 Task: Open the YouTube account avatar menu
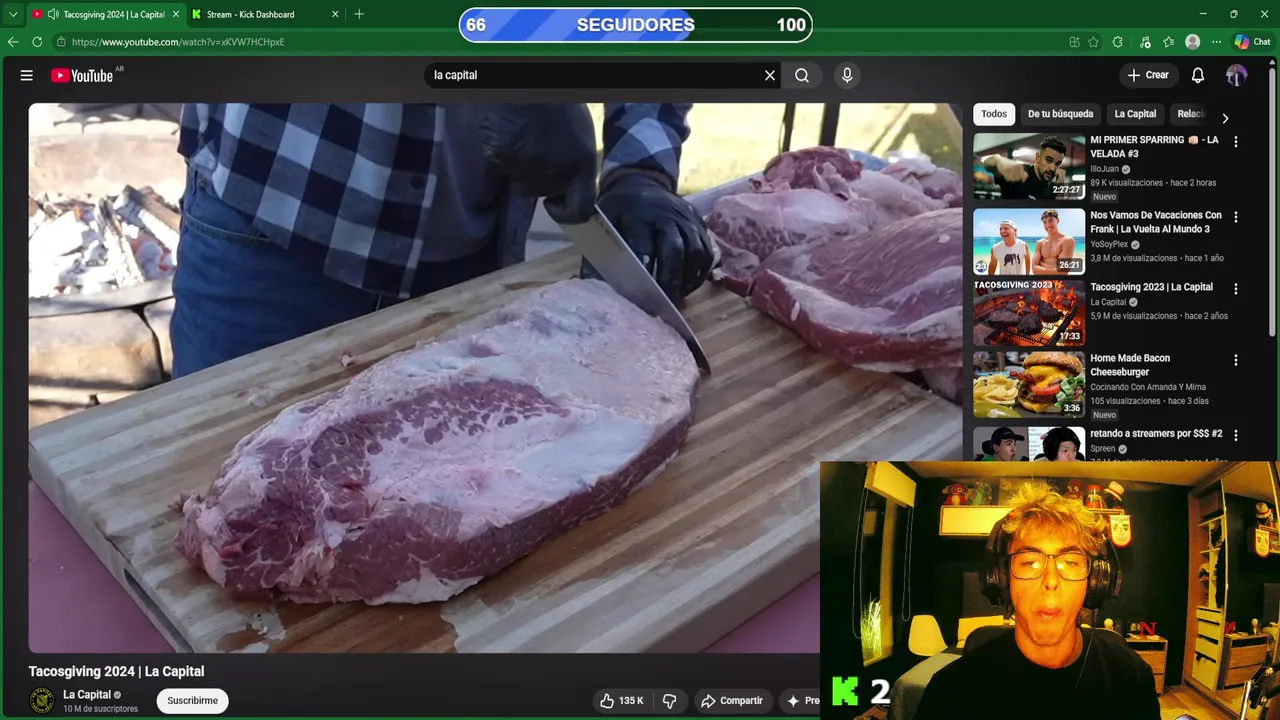pos(1236,75)
